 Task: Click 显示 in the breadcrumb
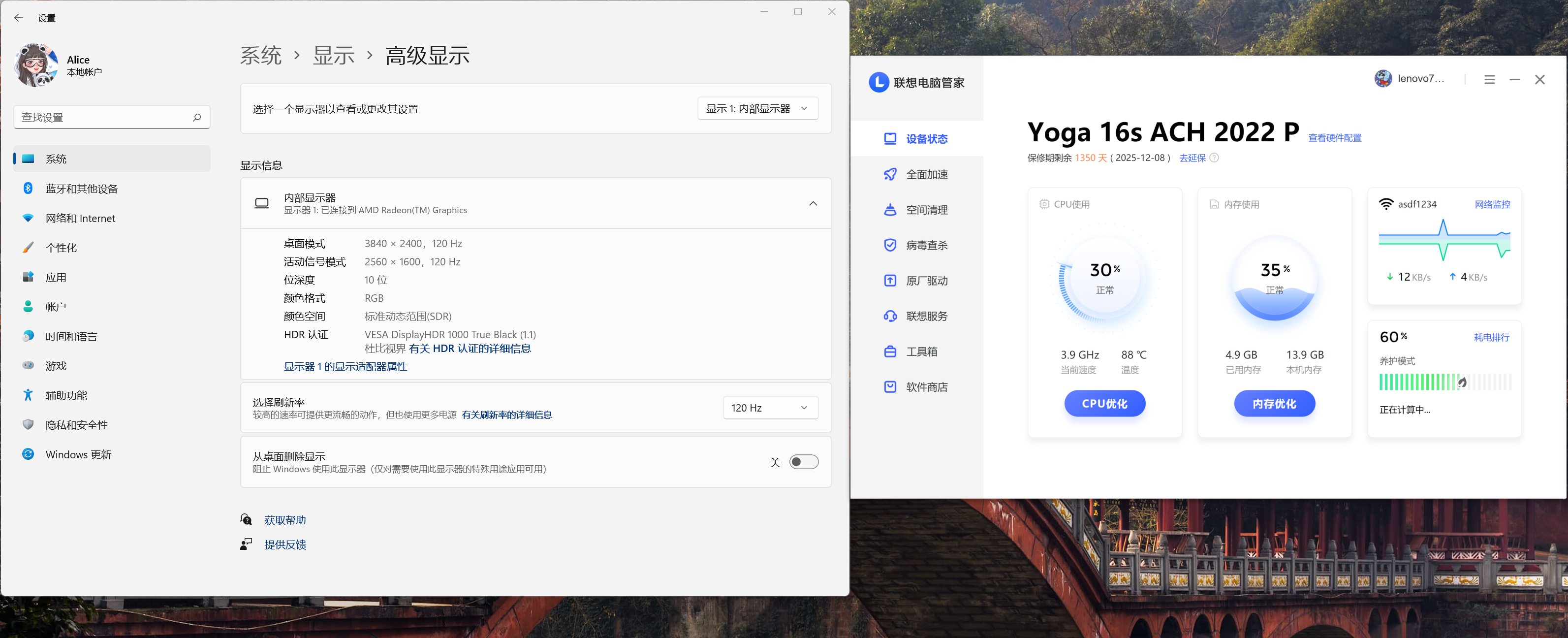pos(334,56)
